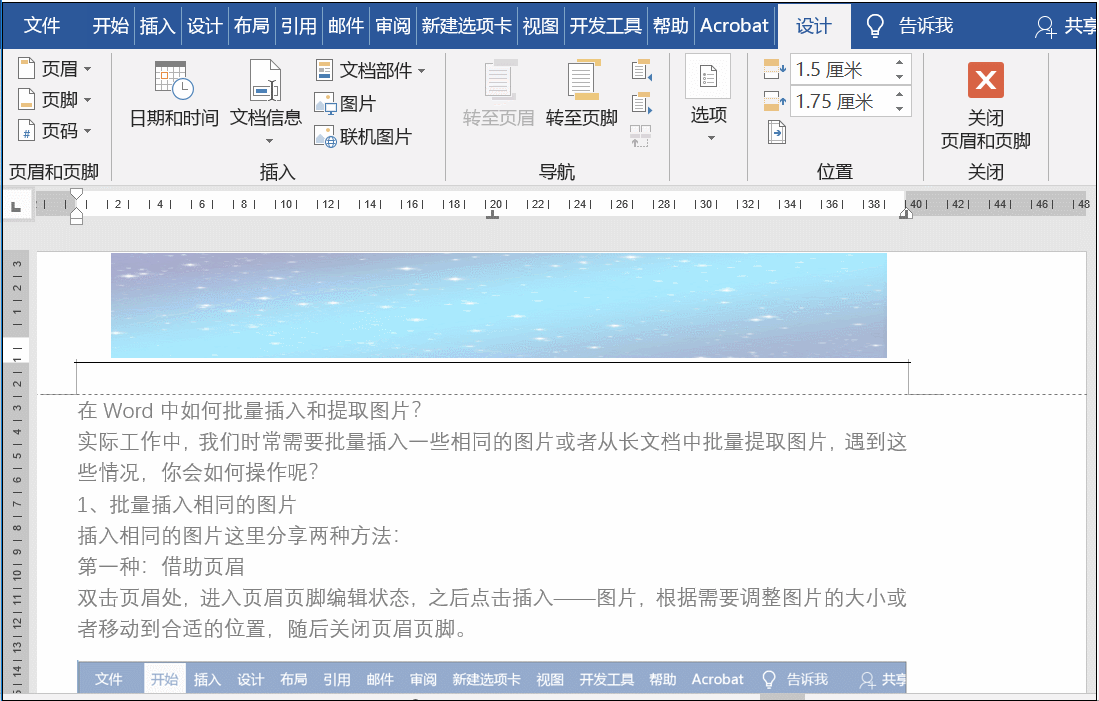Close header and footer with 关闭页眉和页脚
Screen dimensions: 1099x701
pyautogui.click(x=985, y=105)
